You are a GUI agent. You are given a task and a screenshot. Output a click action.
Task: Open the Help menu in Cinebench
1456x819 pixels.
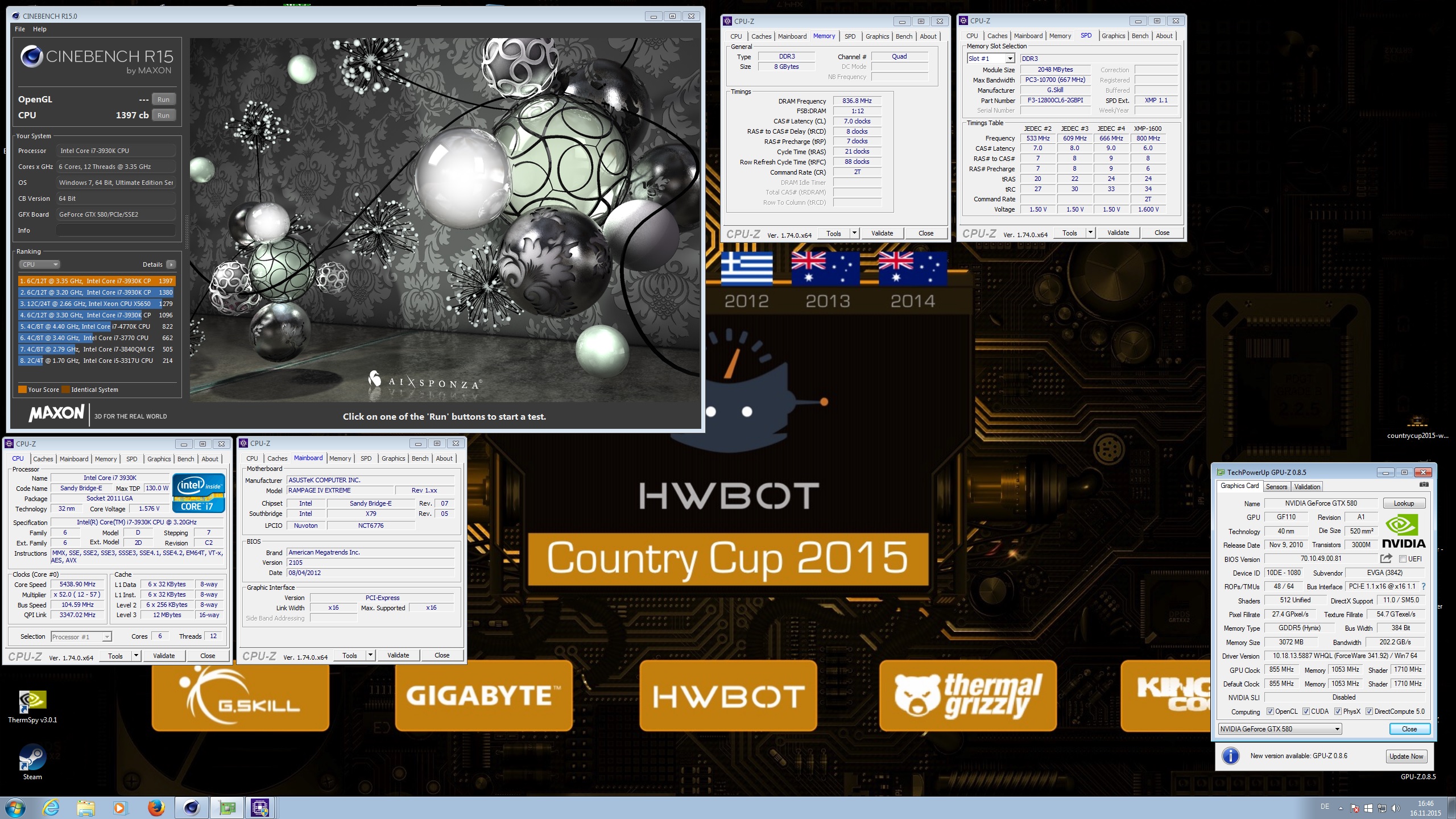coord(39,29)
